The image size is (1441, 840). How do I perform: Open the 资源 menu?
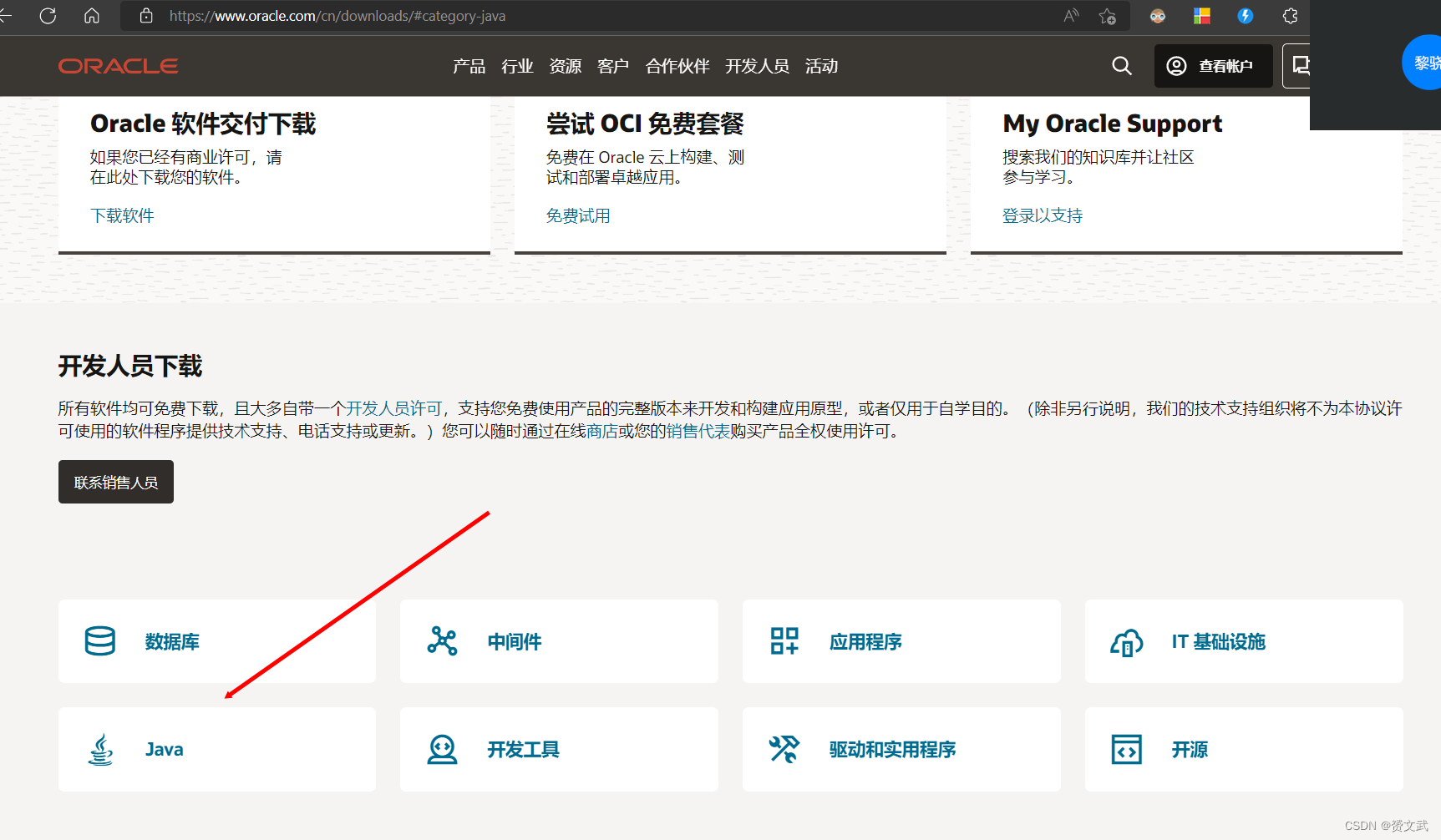click(566, 66)
